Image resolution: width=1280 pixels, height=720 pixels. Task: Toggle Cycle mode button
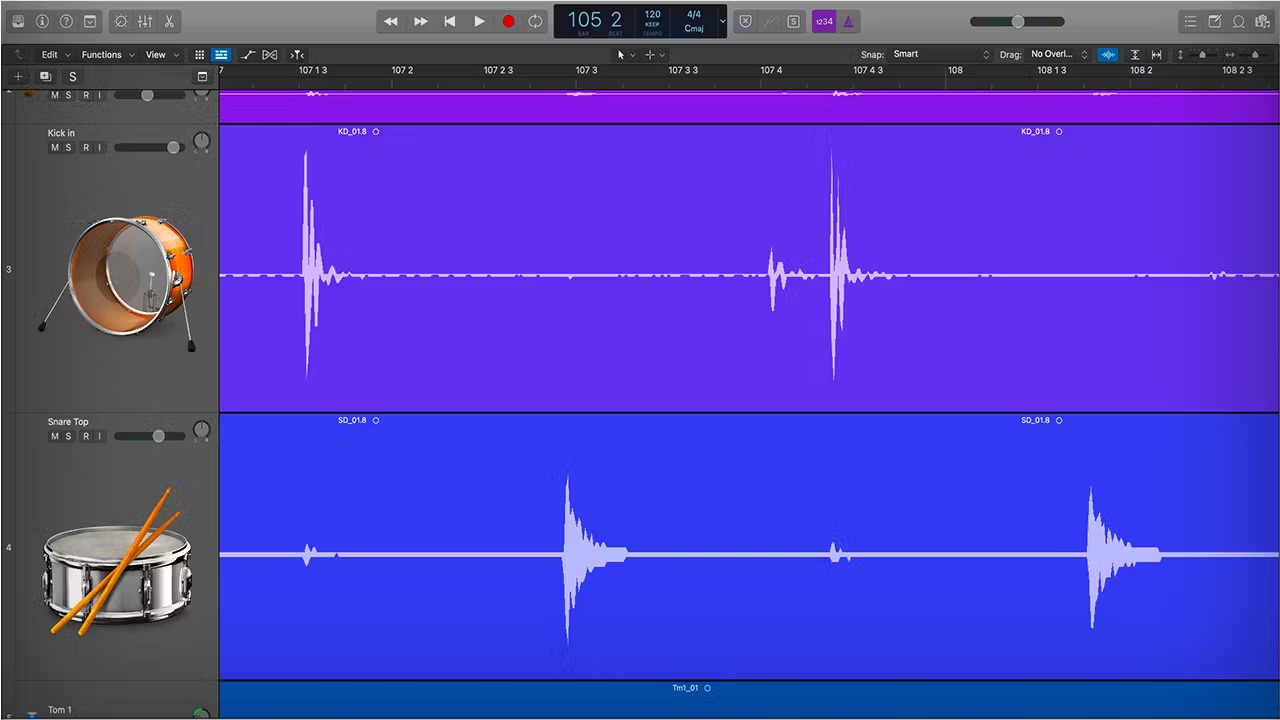coord(536,21)
